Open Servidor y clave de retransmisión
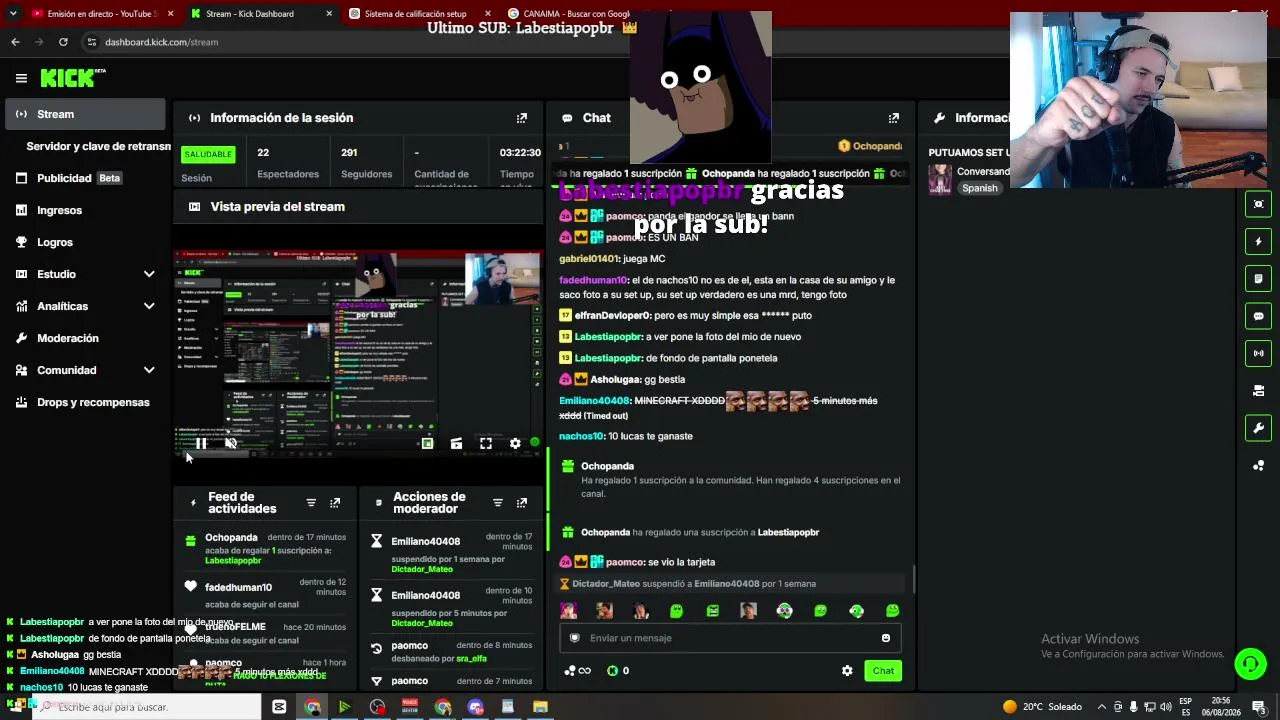Viewport: 1280px width, 720px height. [x=98, y=146]
